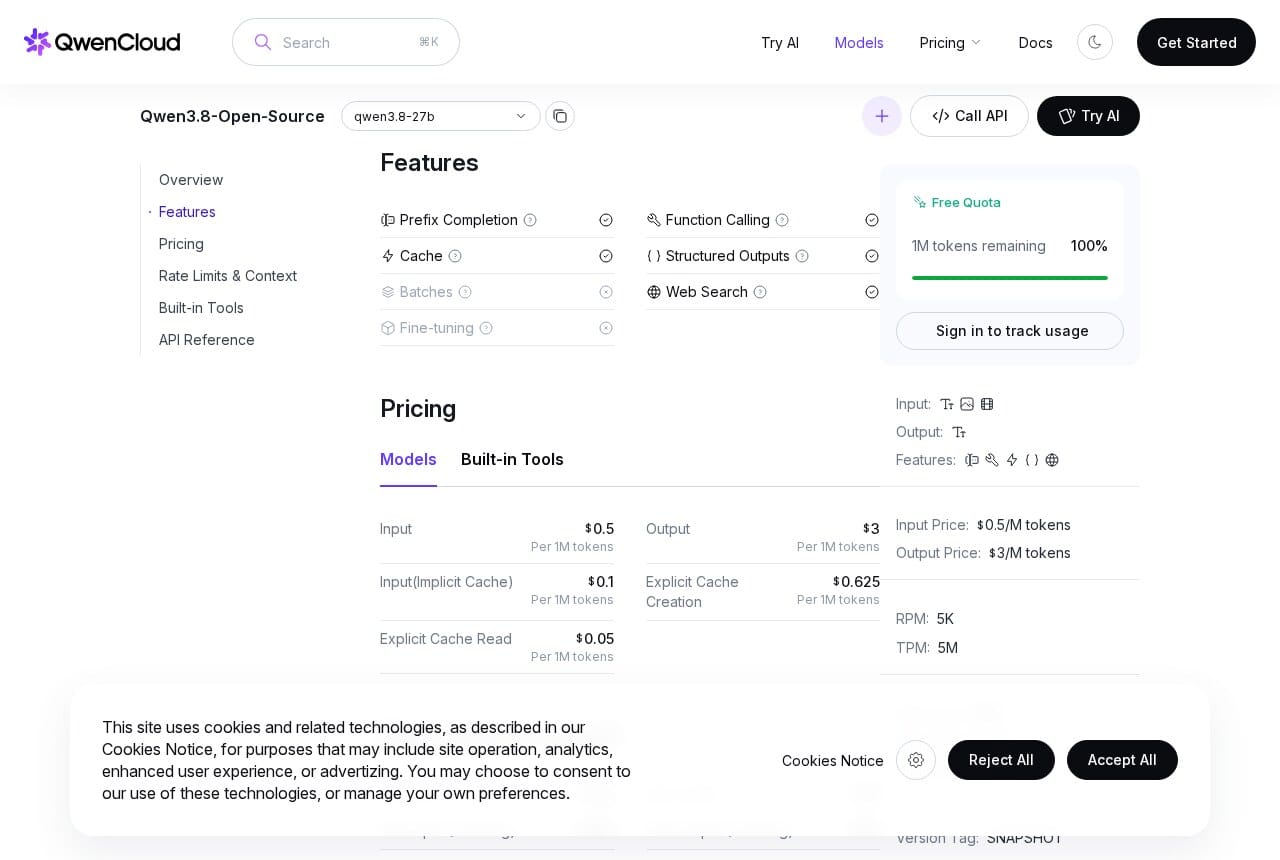This screenshot has width=1280, height=860.
Task: Click globe icon in sidebar Features row
Action: [1052, 460]
